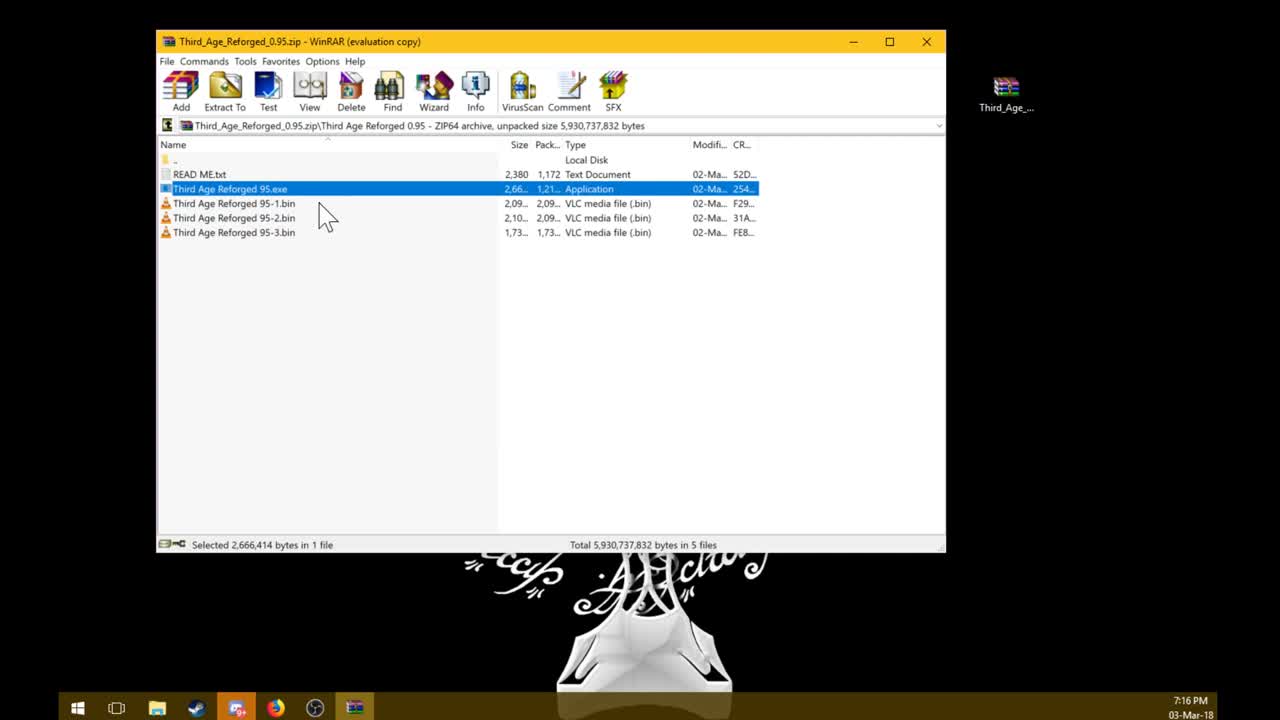The image size is (1280, 720).
Task: Click the Add toolbar icon
Action: (181, 90)
